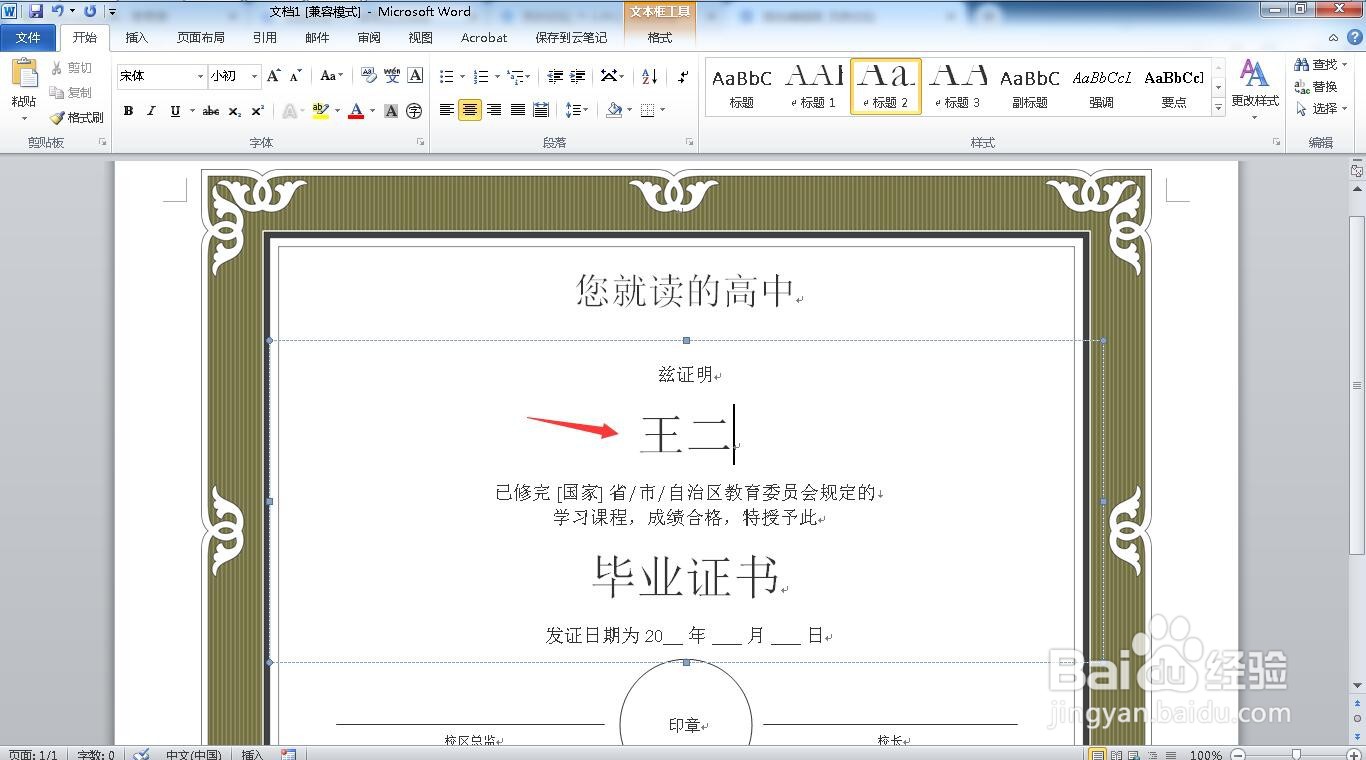This screenshot has width=1366, height=760.
Task: Decrease the paragraph indent
Action: tap(553, 76)
